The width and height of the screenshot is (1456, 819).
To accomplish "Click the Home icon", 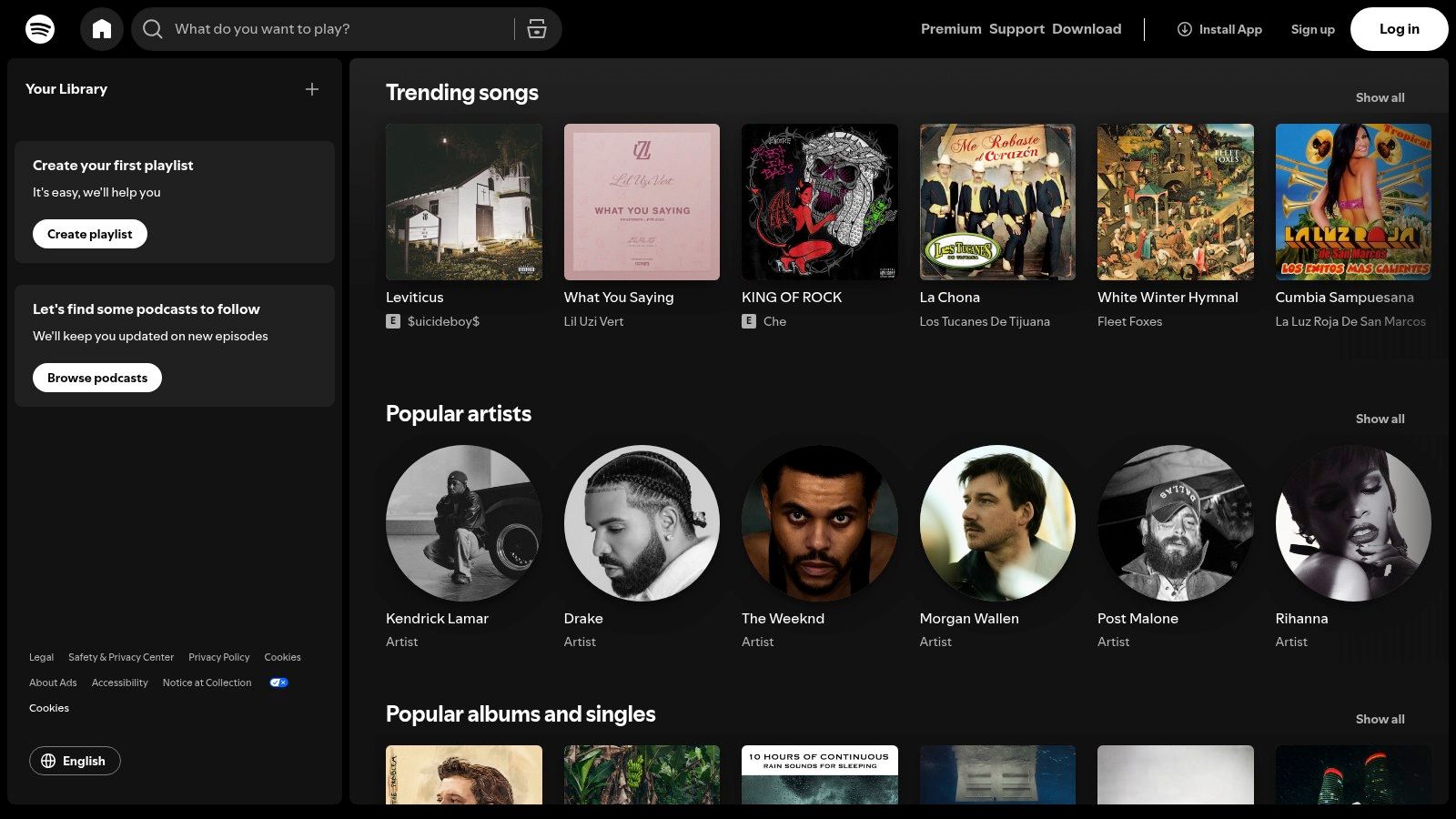I will pos(102,28).
